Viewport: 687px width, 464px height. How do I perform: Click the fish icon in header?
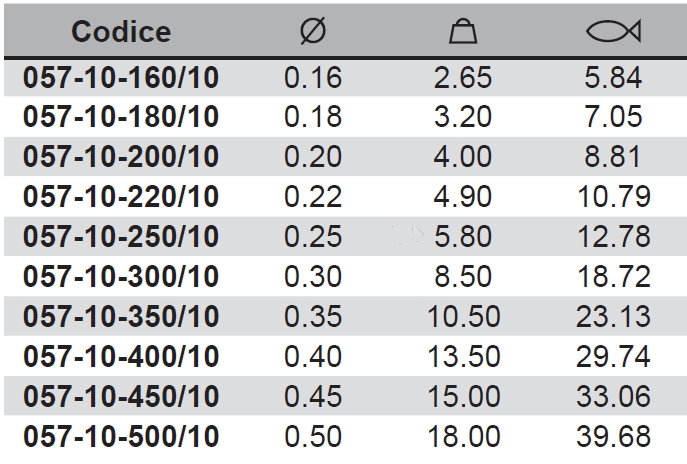point(613,32)
